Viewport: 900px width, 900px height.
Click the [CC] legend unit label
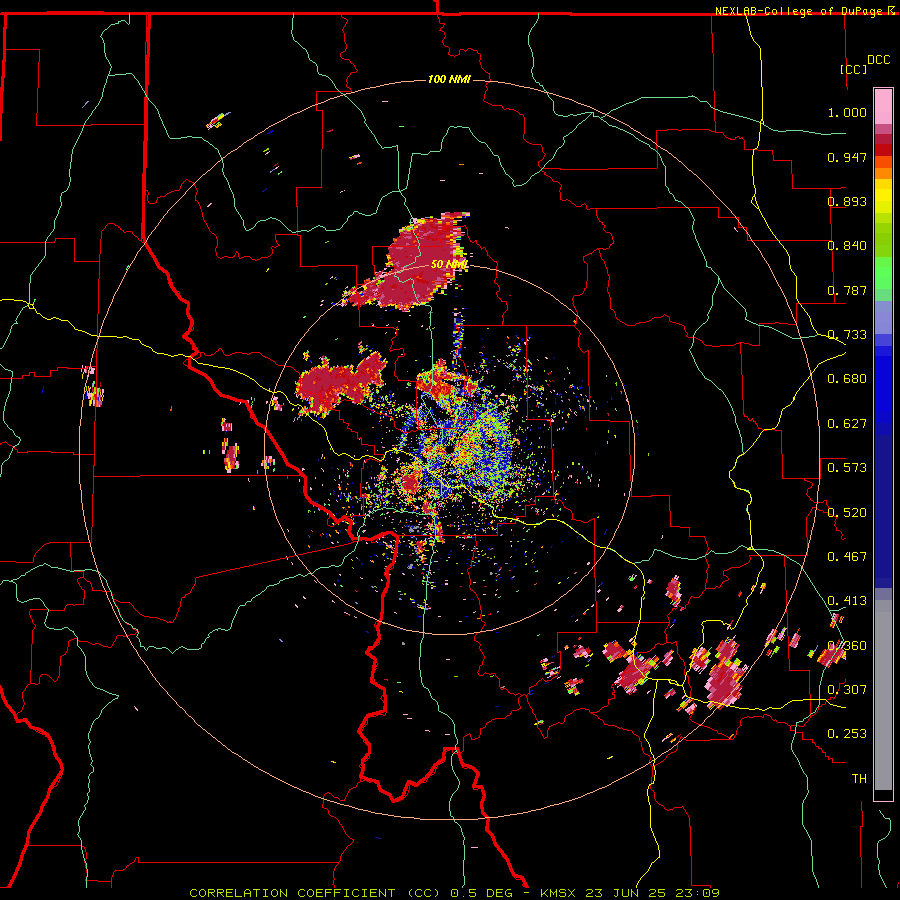pos(853,69)
